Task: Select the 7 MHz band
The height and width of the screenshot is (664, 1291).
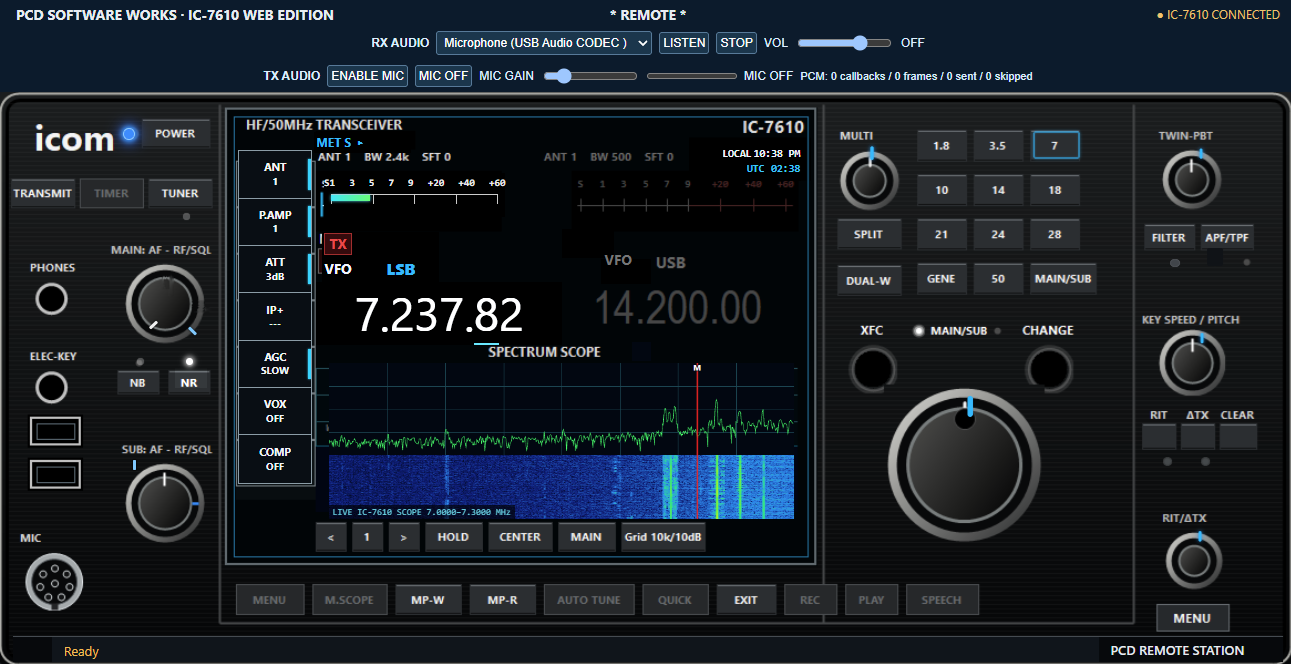Action: pyautogui.click(x=1056, y=145)
